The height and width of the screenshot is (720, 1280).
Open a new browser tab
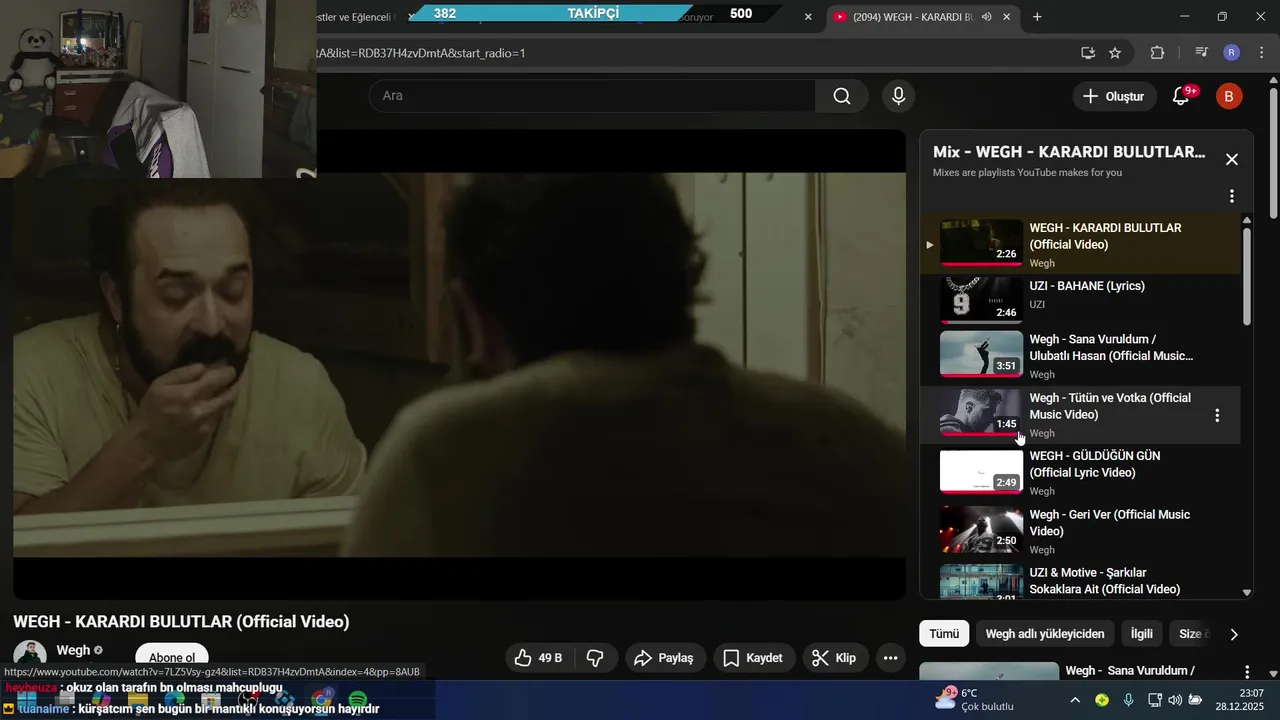1037,17
